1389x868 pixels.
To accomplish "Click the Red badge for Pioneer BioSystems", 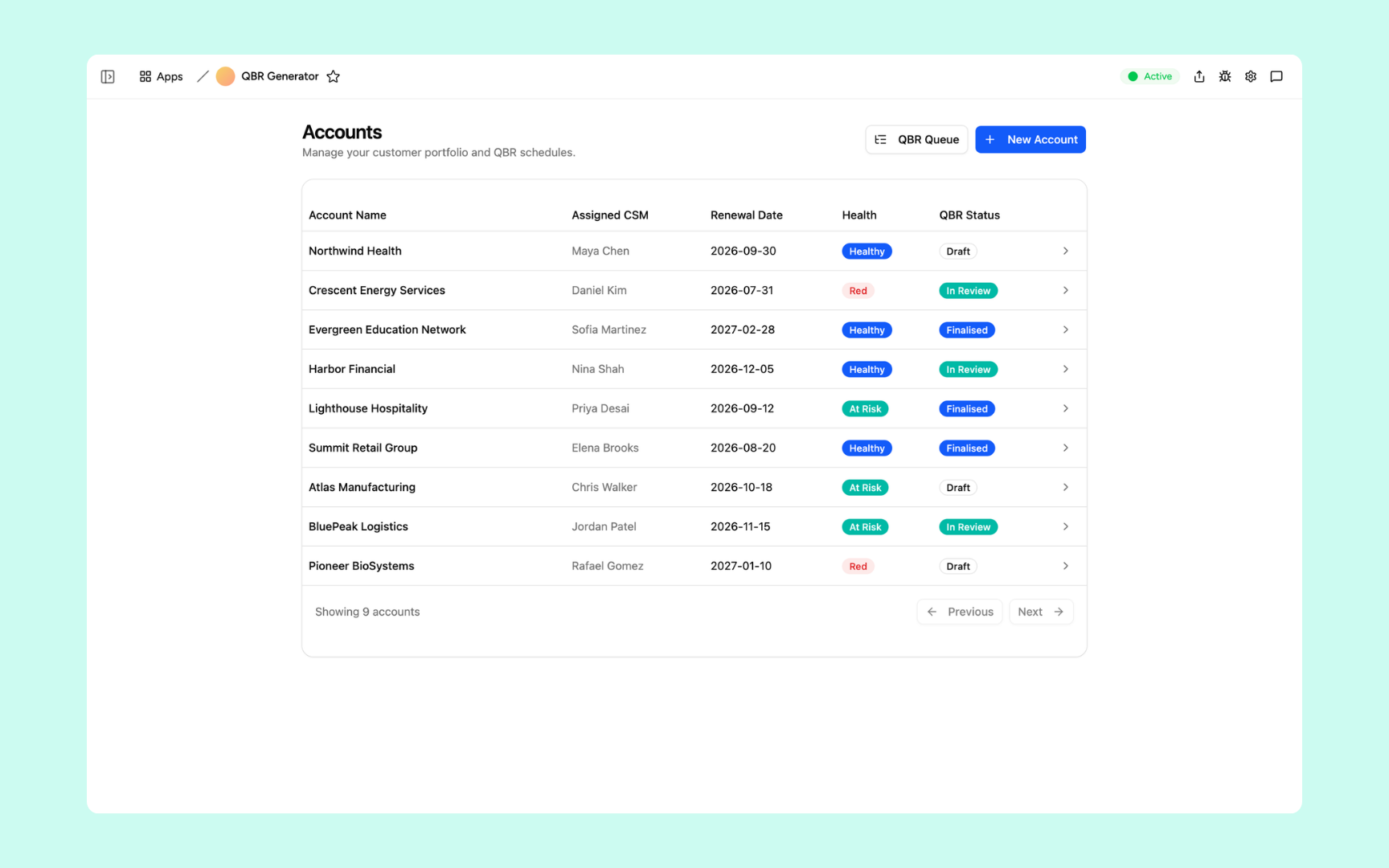I will tap(858, 566).
